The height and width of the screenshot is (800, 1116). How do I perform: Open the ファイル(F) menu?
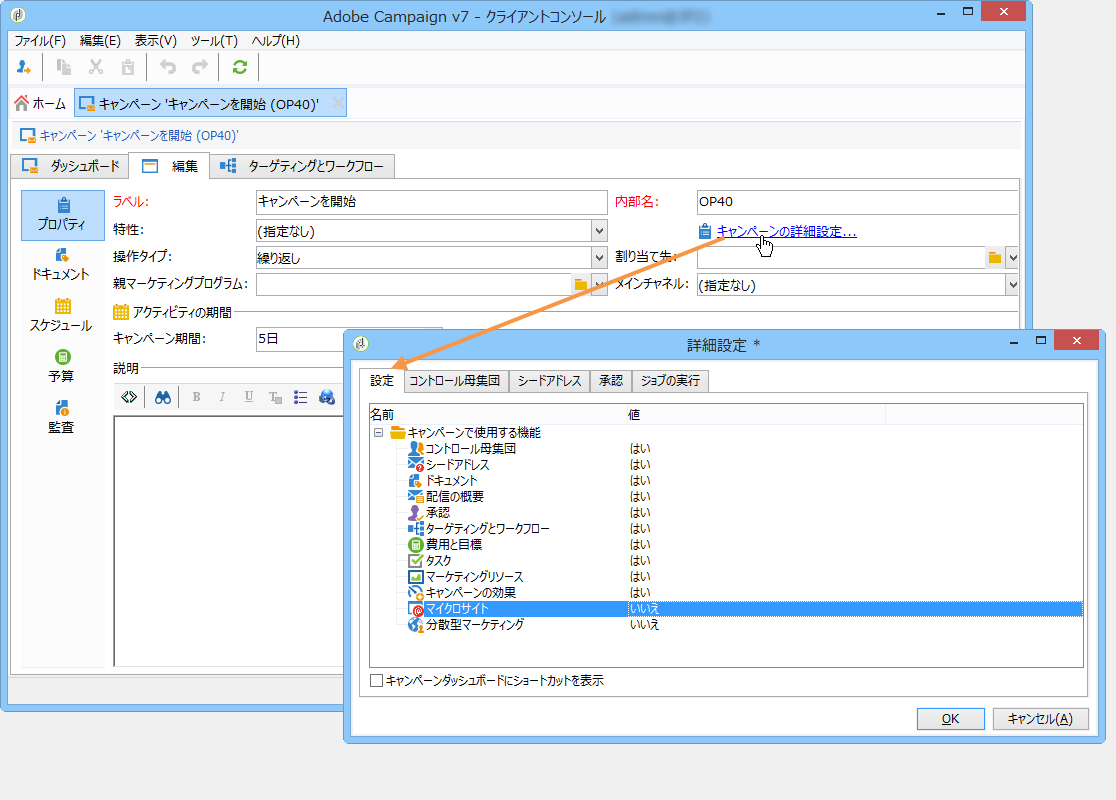pos(40,41)
